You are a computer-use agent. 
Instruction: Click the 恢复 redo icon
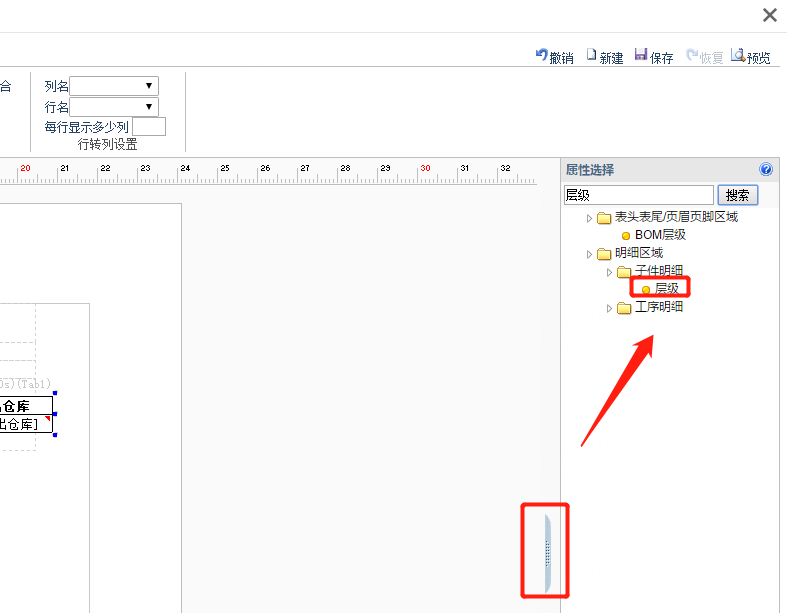pyautogui.click(x=692, y=55)
